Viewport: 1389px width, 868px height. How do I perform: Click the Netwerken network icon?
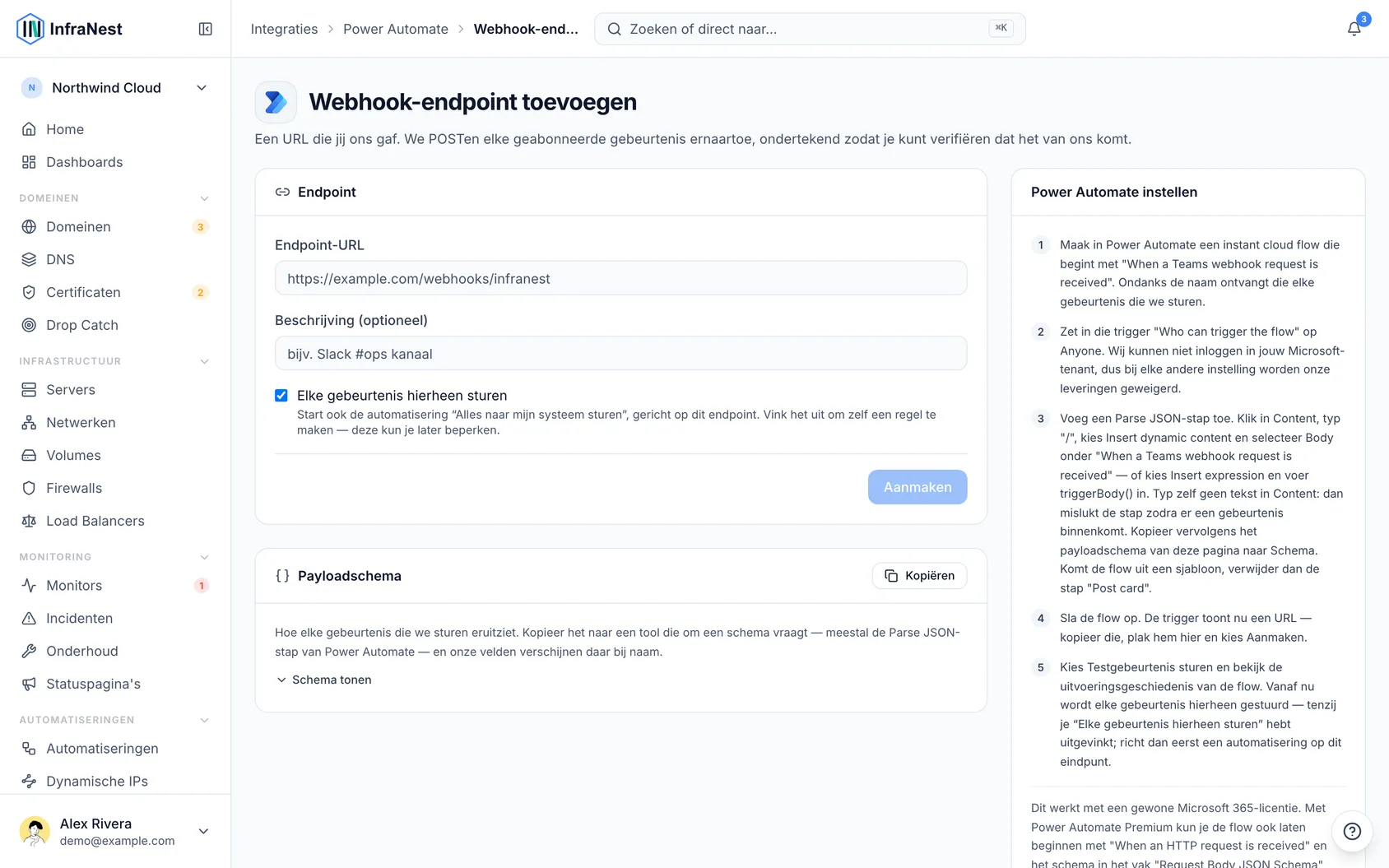(29, 422)
